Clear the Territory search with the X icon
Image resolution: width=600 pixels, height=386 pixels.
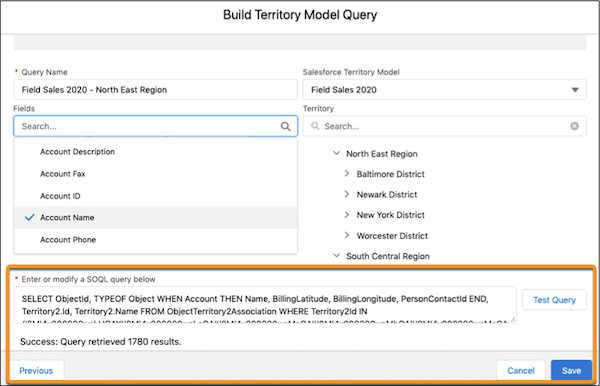click(x=574, y=126)
